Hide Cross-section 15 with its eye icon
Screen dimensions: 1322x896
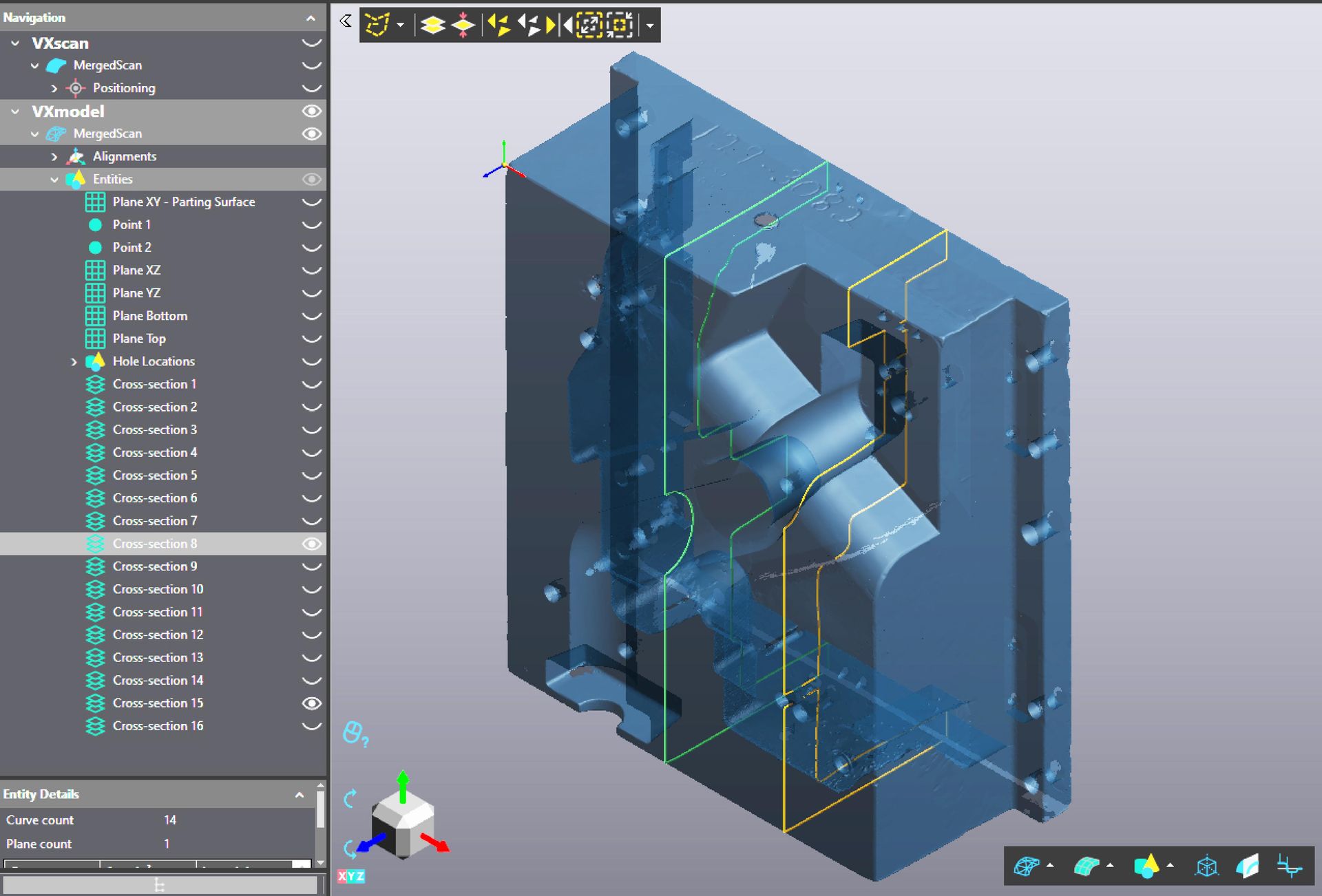311,703
